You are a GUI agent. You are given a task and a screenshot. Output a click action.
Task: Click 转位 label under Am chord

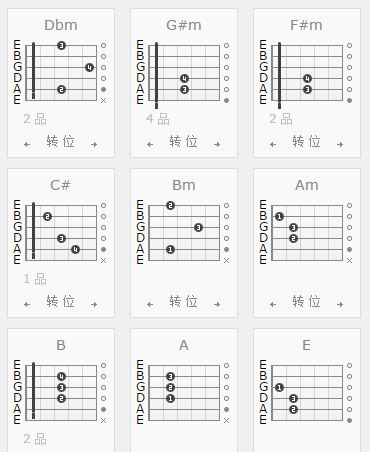306,301
